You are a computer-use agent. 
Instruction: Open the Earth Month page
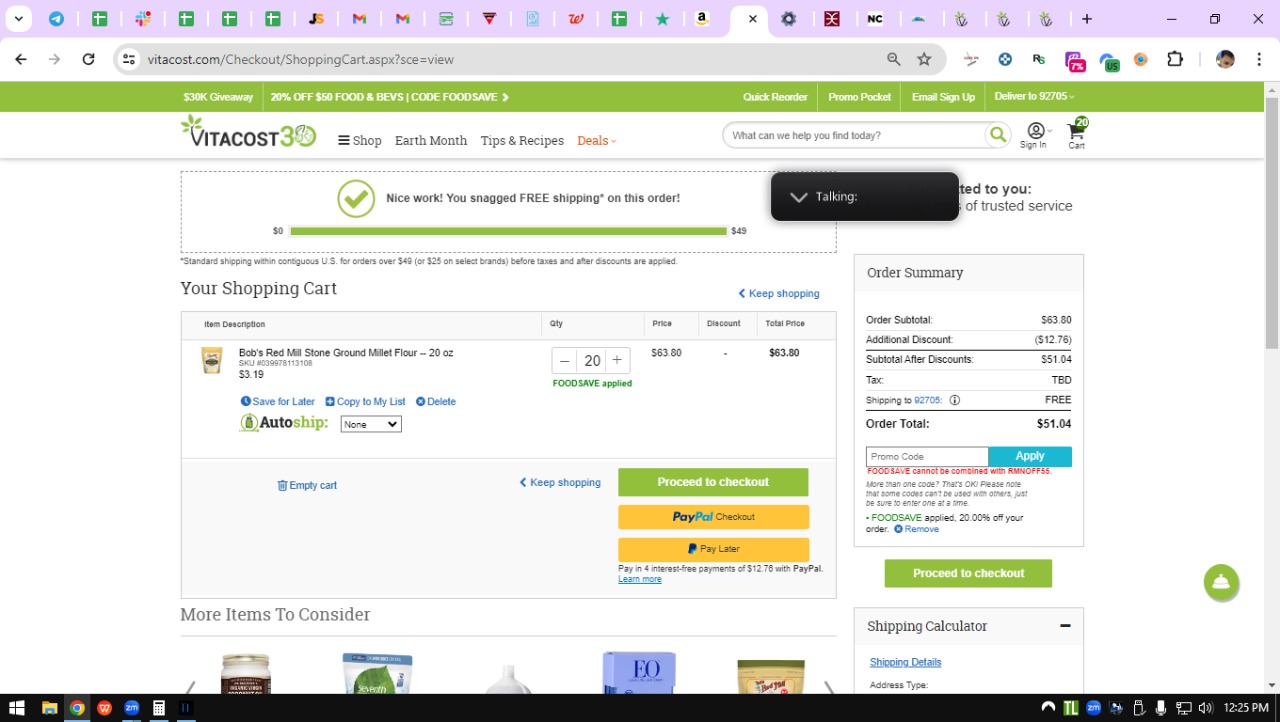pyautogui.click(x=431, y=141)
